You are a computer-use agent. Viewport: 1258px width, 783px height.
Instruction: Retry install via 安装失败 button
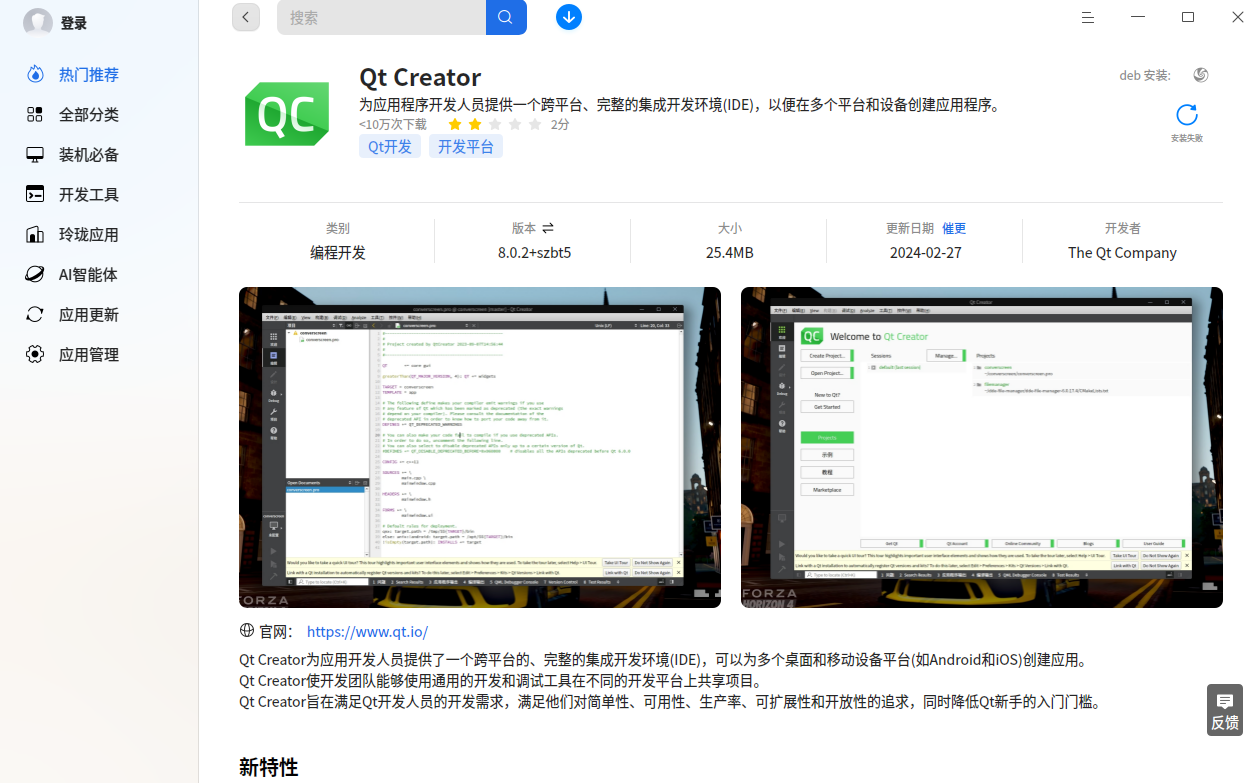pyautogui.click(x=1187, y=123)
